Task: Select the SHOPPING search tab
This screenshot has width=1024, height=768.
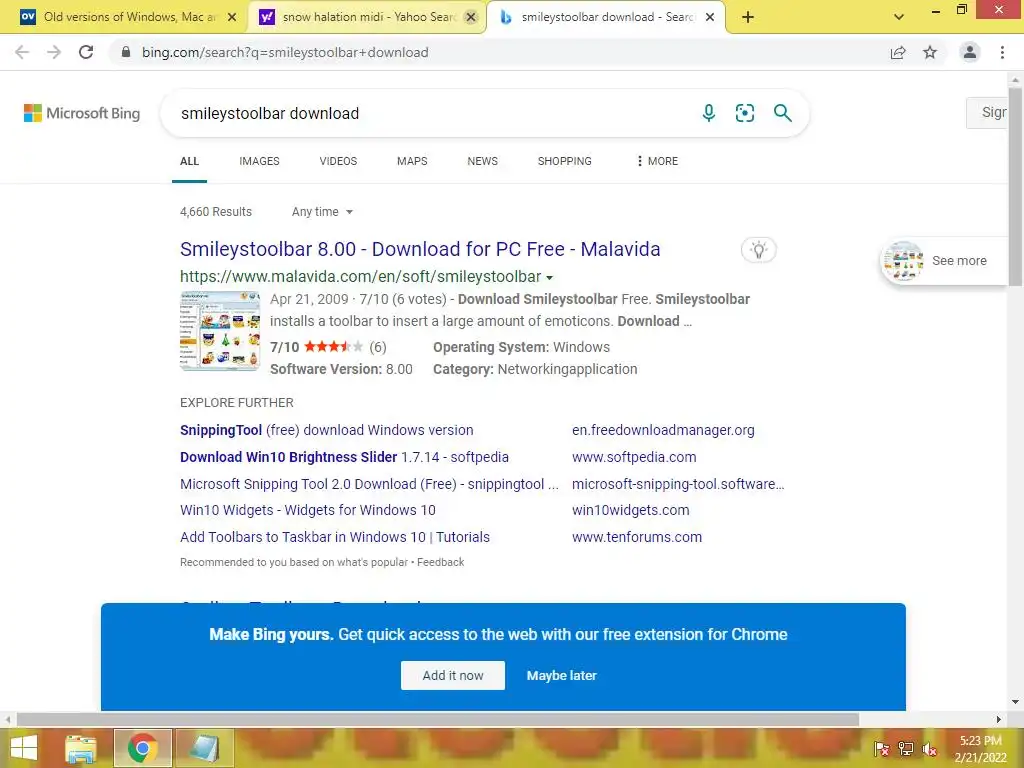Action: [565, 161]
